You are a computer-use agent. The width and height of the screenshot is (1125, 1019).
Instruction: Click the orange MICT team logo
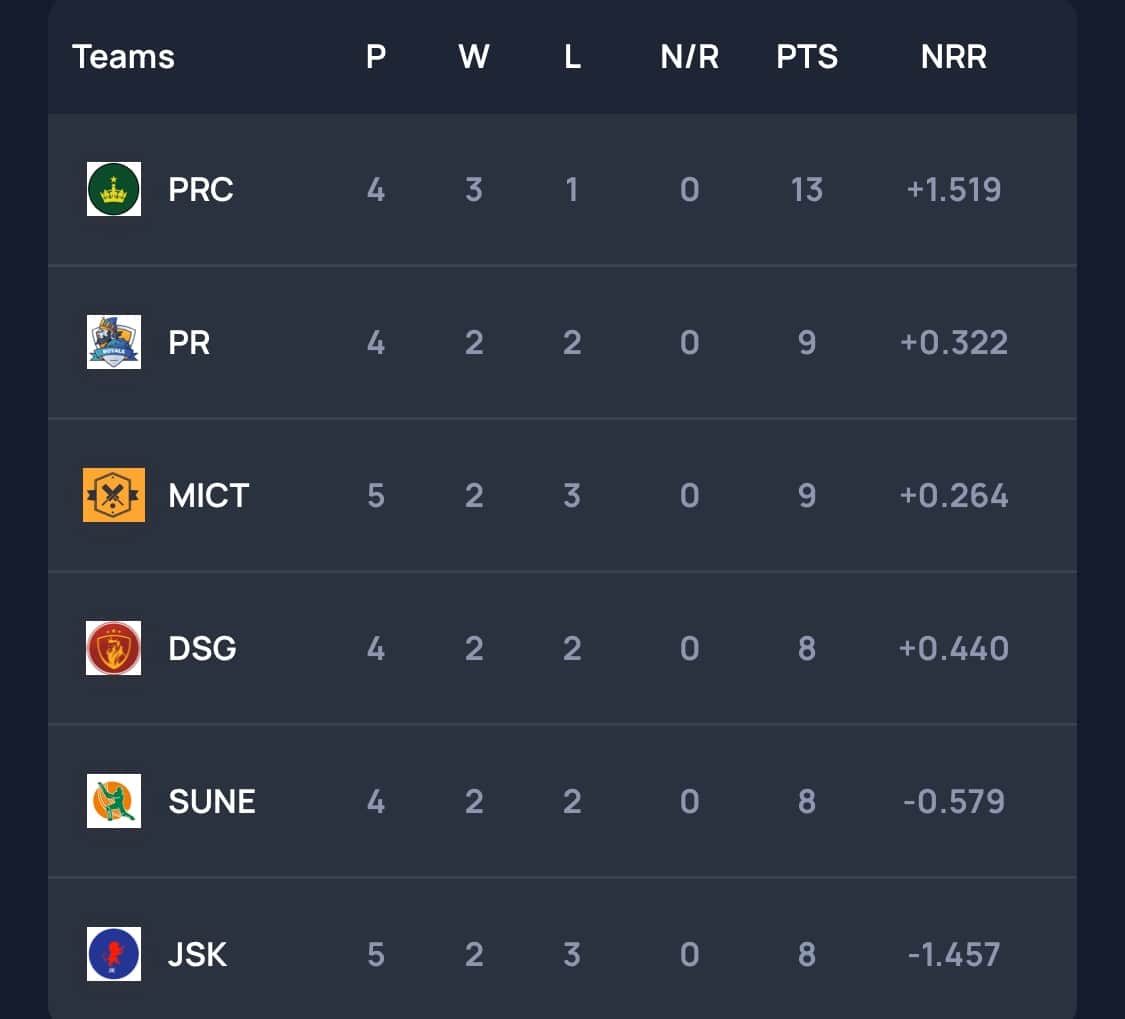coord(114,495)
